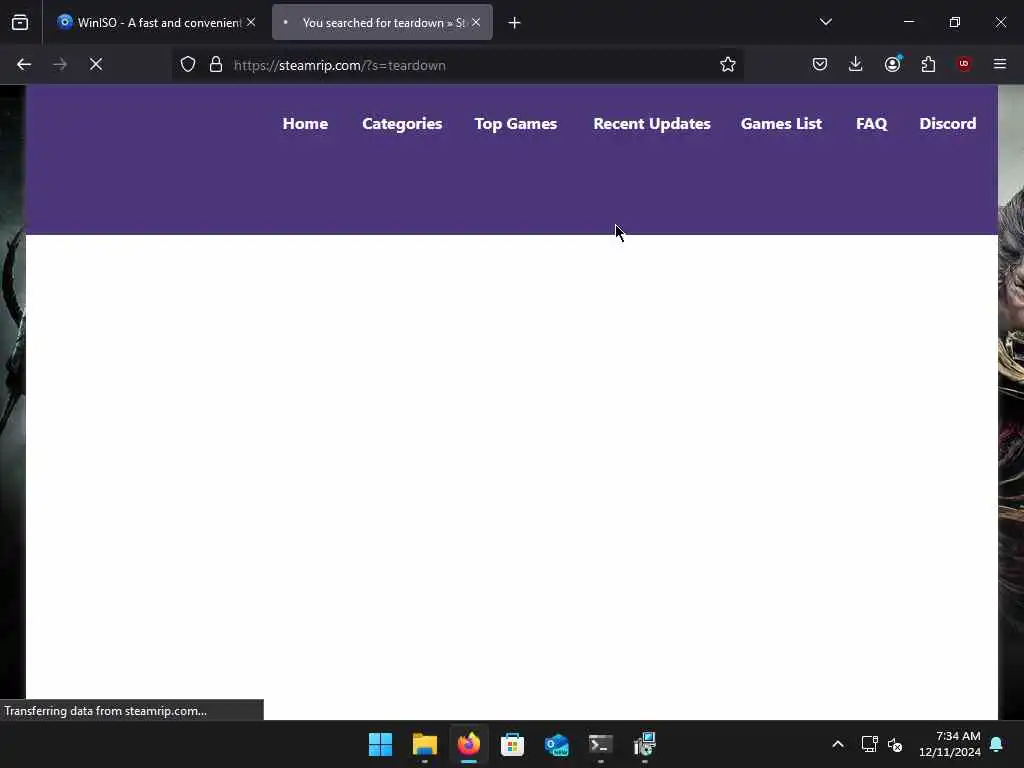
Task: Open the Firefox hamburger application menu
Action: click(1000, 64)
